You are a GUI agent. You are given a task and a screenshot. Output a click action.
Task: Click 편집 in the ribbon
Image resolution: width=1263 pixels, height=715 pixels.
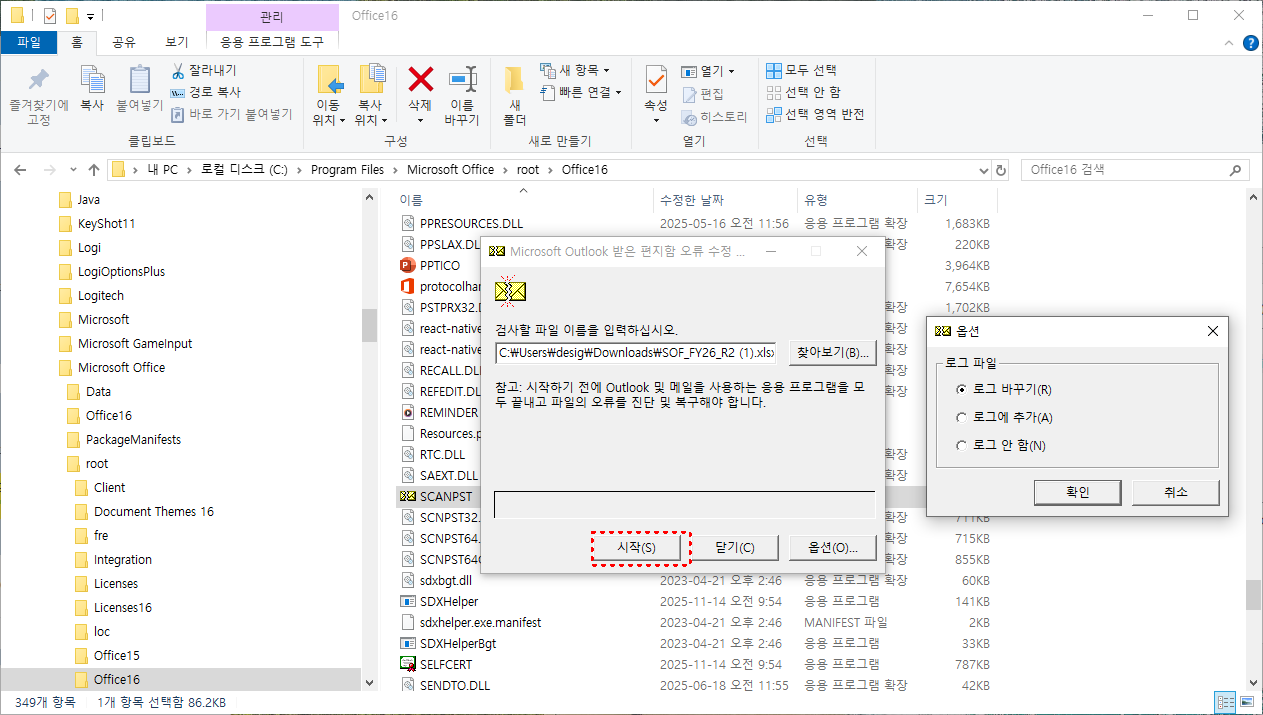703,93
